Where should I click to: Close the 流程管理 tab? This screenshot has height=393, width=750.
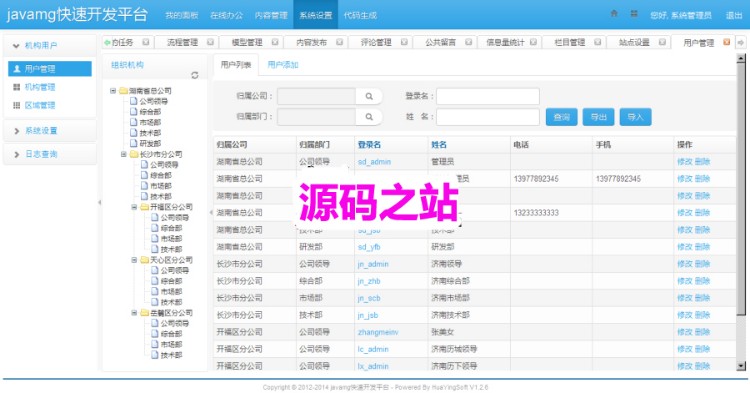210,42
